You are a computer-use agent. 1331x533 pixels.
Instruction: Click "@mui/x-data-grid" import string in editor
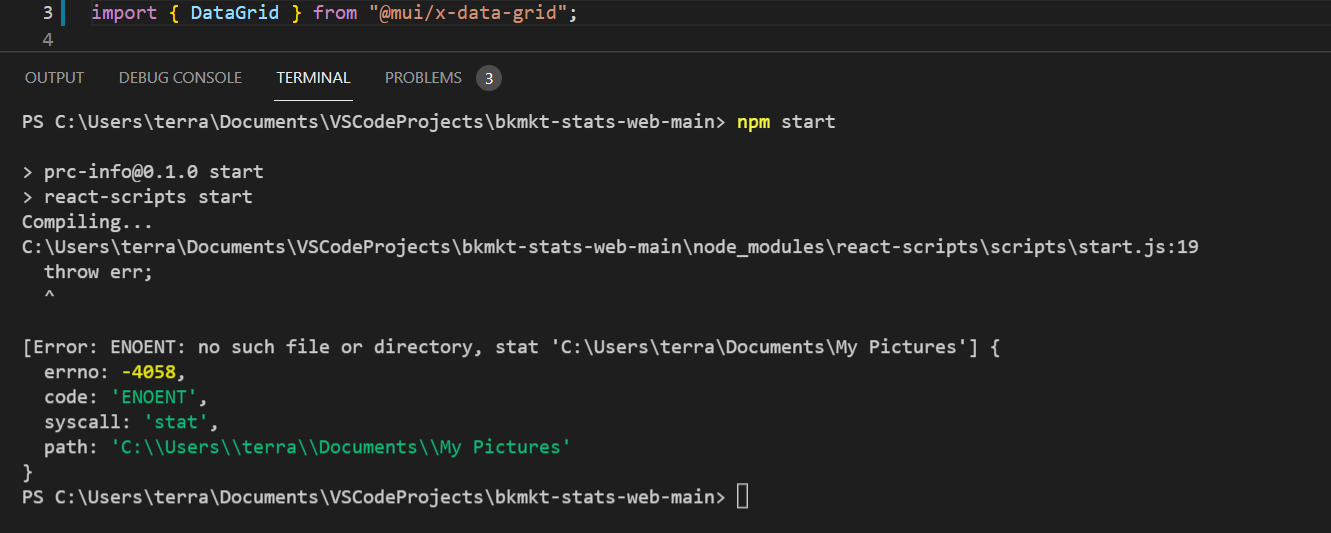click(x=473, y=13)
